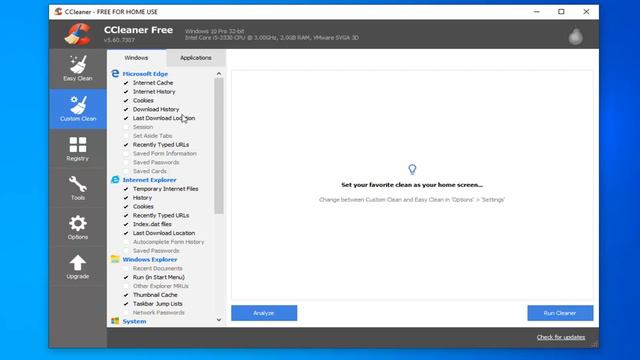Uncheck Internet Cache under Microsoft Edge
Image resolution: width=640 pixels, height=360 pixels.
click(x=126, y=83)
